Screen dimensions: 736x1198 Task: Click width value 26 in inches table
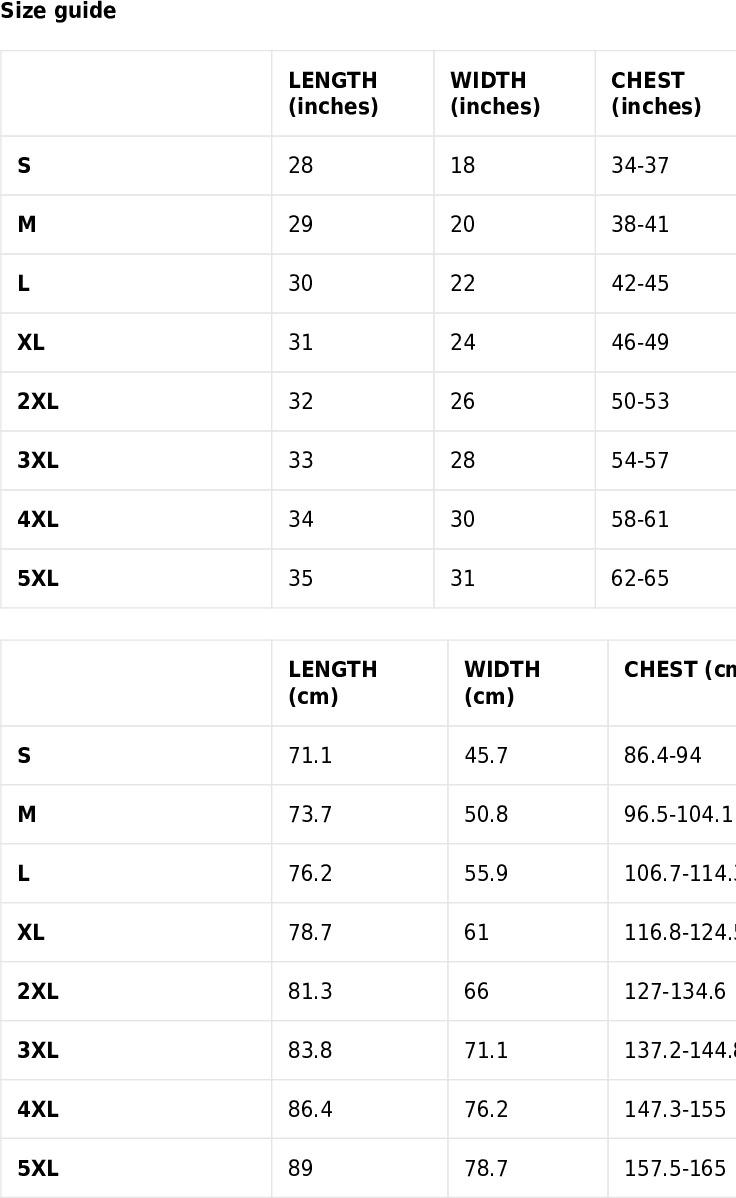(462, 401)
